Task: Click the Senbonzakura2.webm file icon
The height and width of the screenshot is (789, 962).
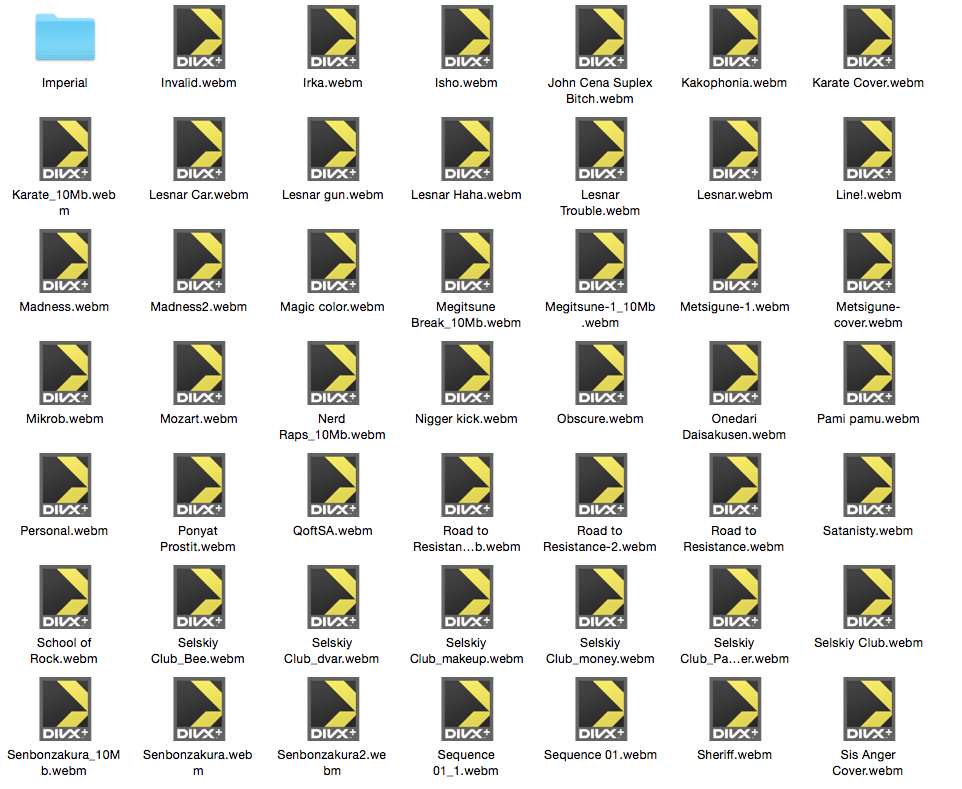Action: pyautogui.click(x=333, y=709)
